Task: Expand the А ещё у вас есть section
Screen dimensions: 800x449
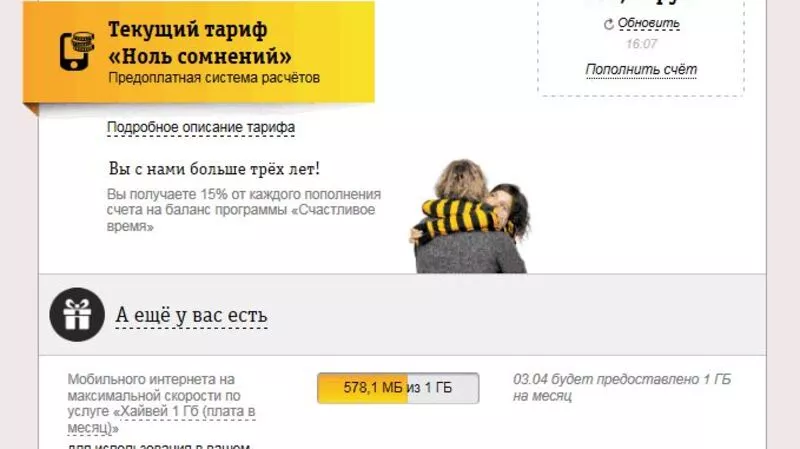Action: tap(191, 315)
